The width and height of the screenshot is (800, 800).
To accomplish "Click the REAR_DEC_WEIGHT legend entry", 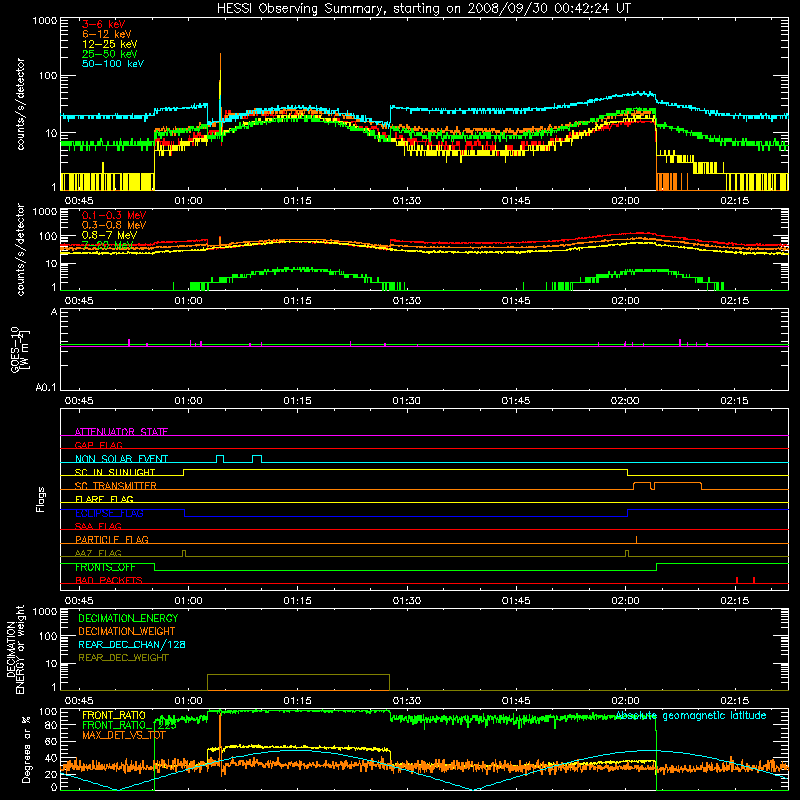I will [x=123, y=658].
